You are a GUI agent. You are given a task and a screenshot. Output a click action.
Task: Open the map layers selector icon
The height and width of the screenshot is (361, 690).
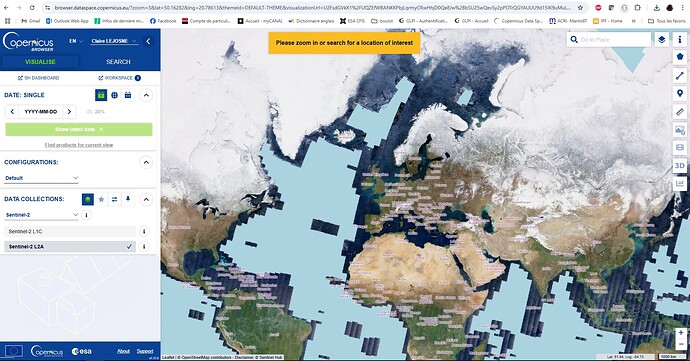click(661, 40)
